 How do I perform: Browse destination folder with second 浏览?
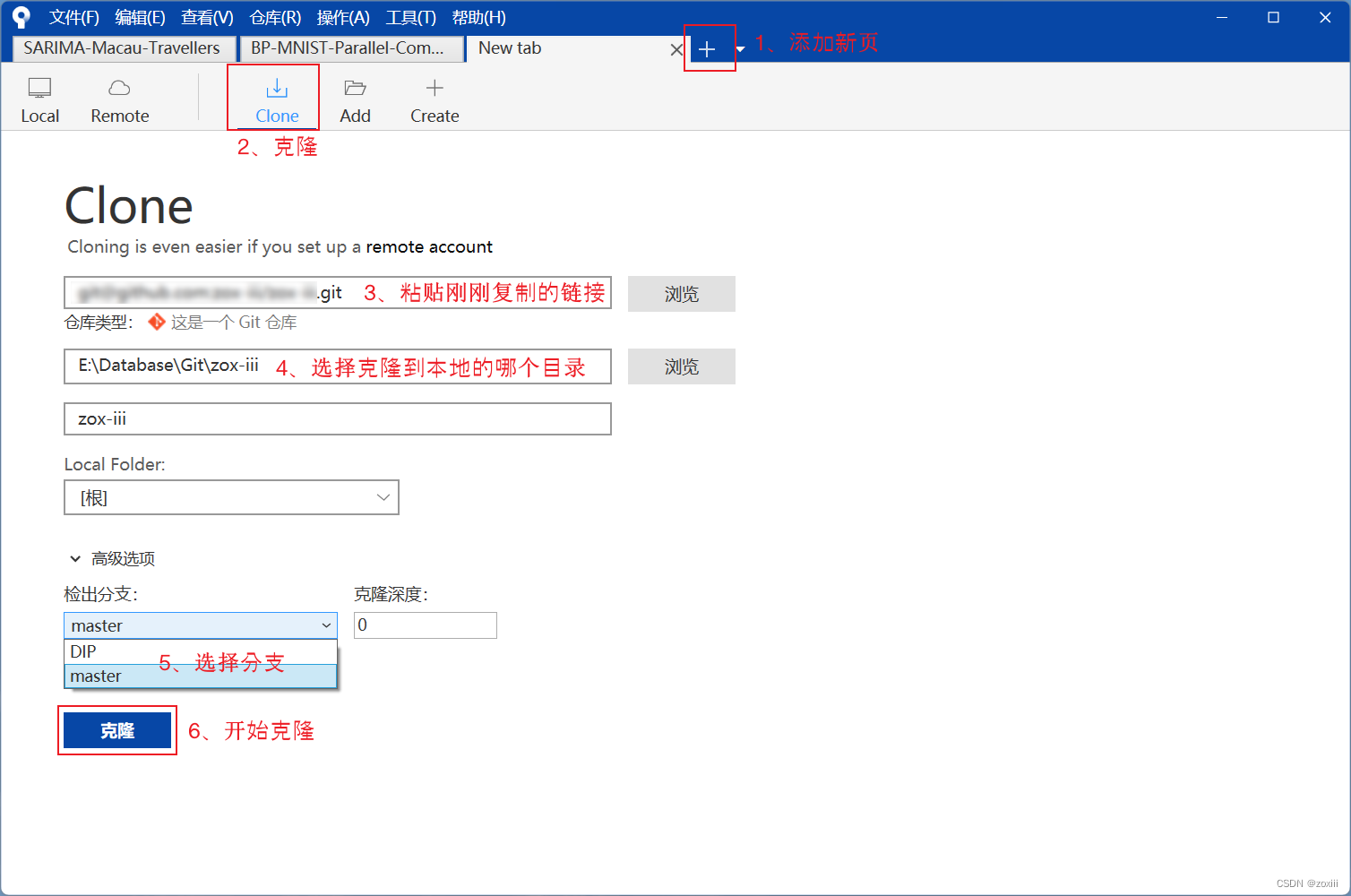[682, 366]
